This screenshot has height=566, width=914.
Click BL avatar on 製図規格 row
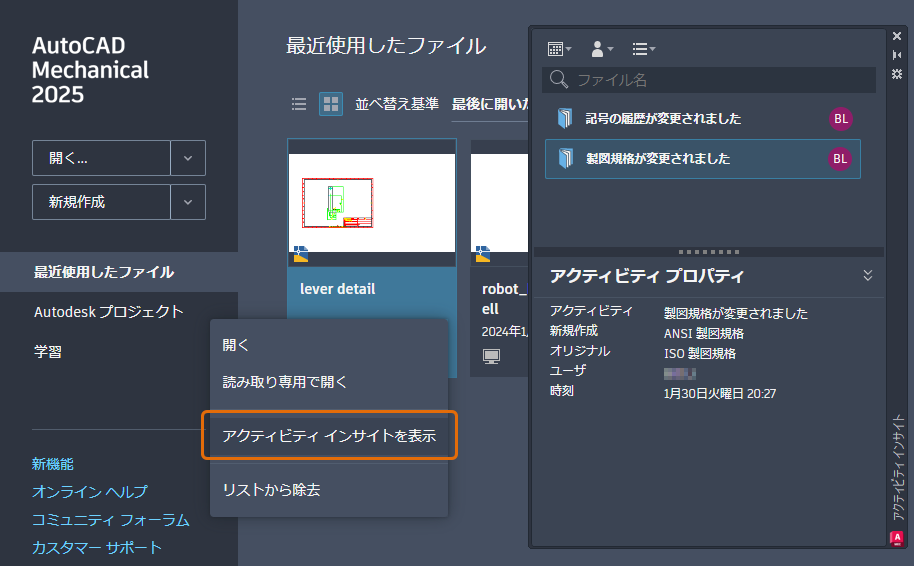click(840, 159)
